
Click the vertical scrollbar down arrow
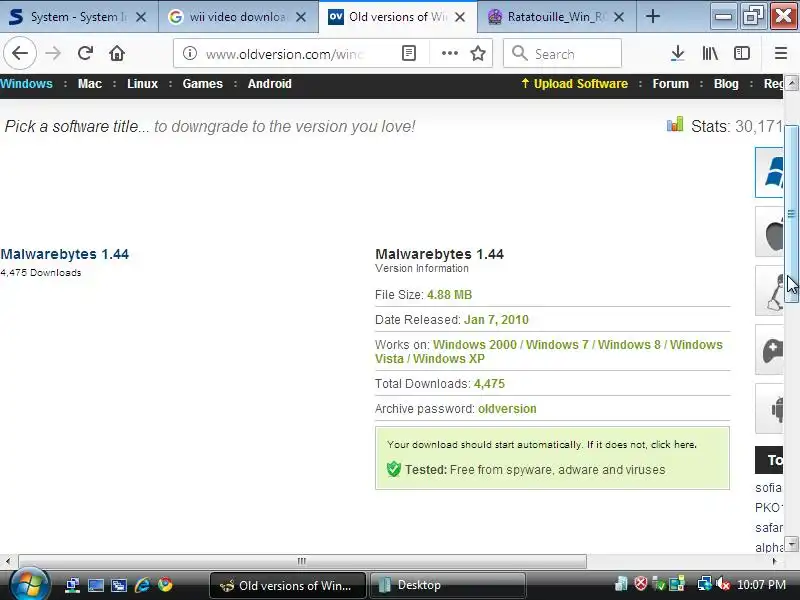click(x=792, y=544)
